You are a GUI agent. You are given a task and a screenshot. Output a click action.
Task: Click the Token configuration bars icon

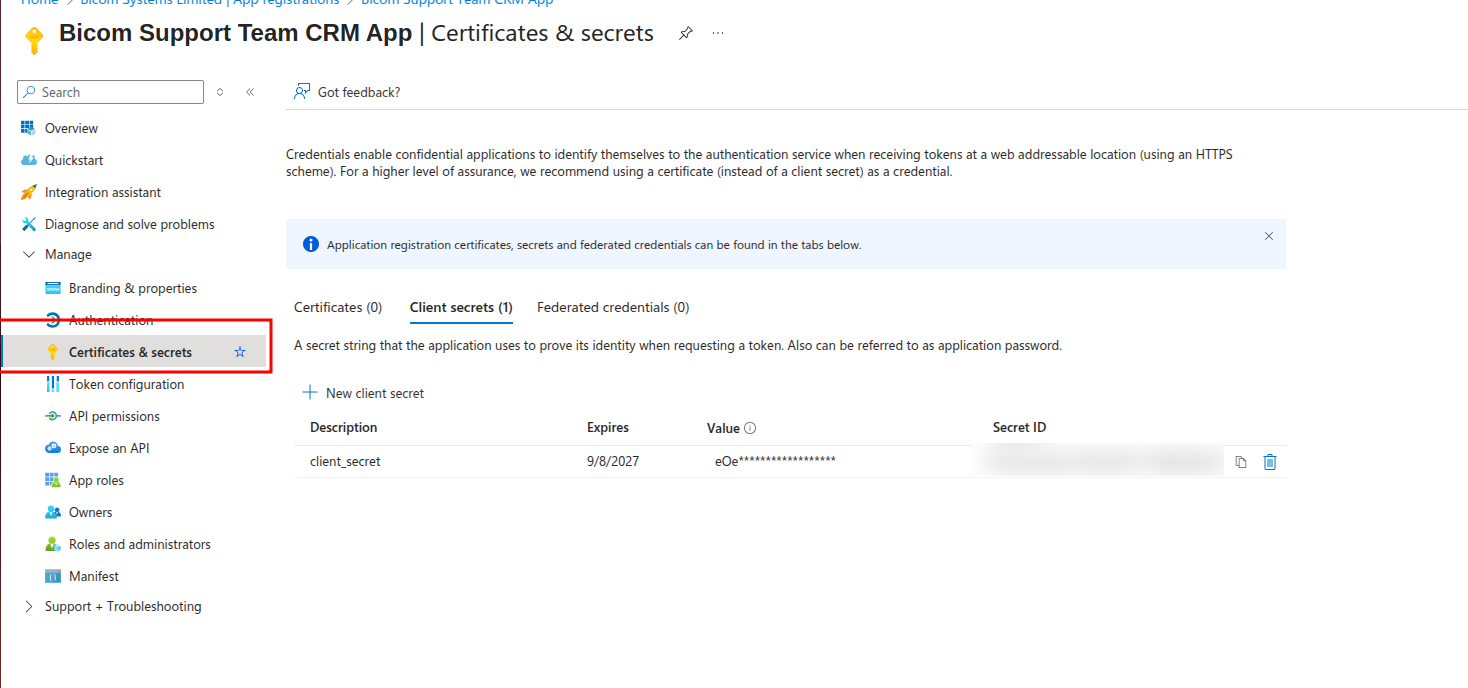(53, 384)
